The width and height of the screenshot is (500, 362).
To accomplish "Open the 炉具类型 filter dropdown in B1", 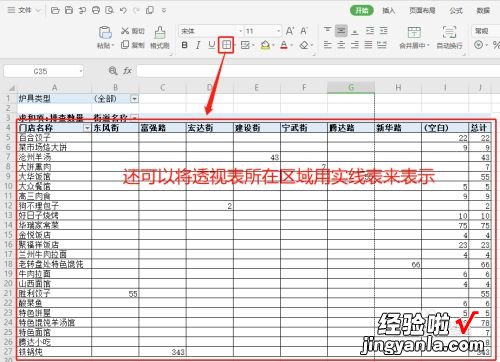I will 134,99.
